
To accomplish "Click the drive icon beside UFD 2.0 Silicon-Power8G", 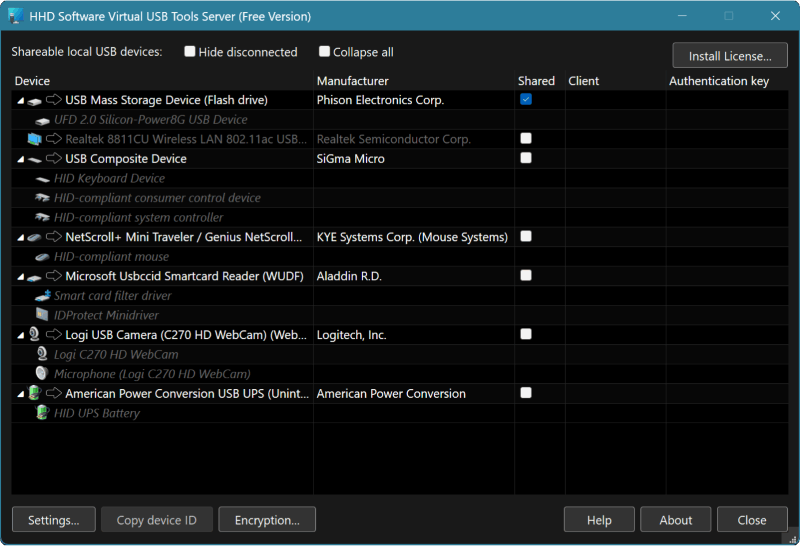I will point(42,120).
